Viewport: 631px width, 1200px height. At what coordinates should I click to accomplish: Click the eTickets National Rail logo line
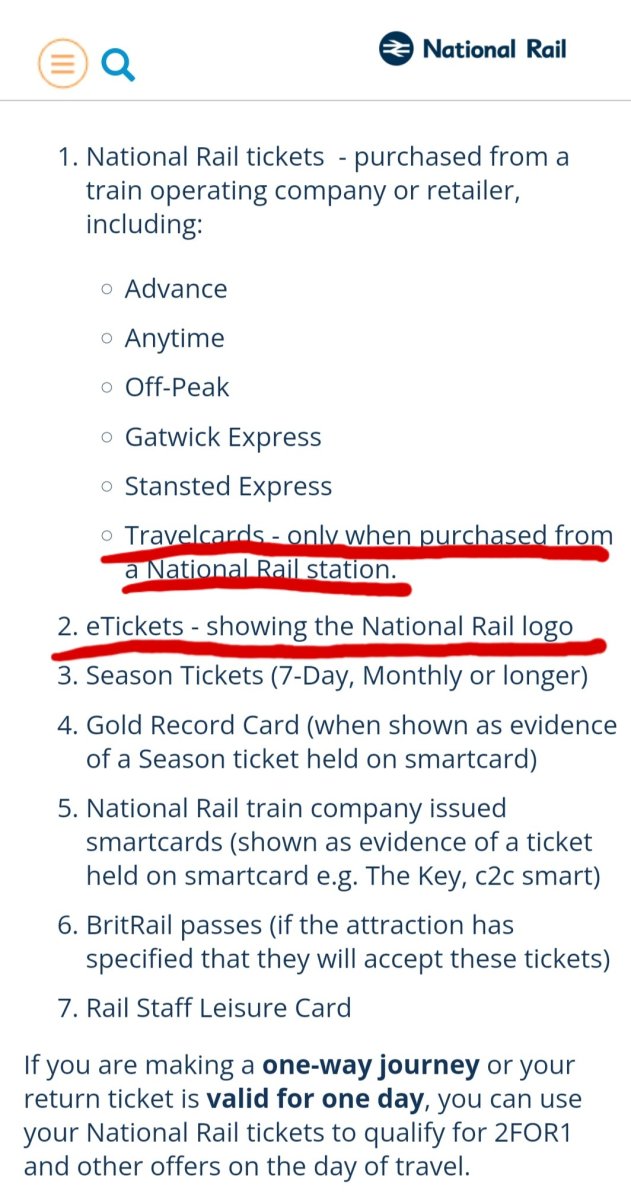click(x=329, y=627)
